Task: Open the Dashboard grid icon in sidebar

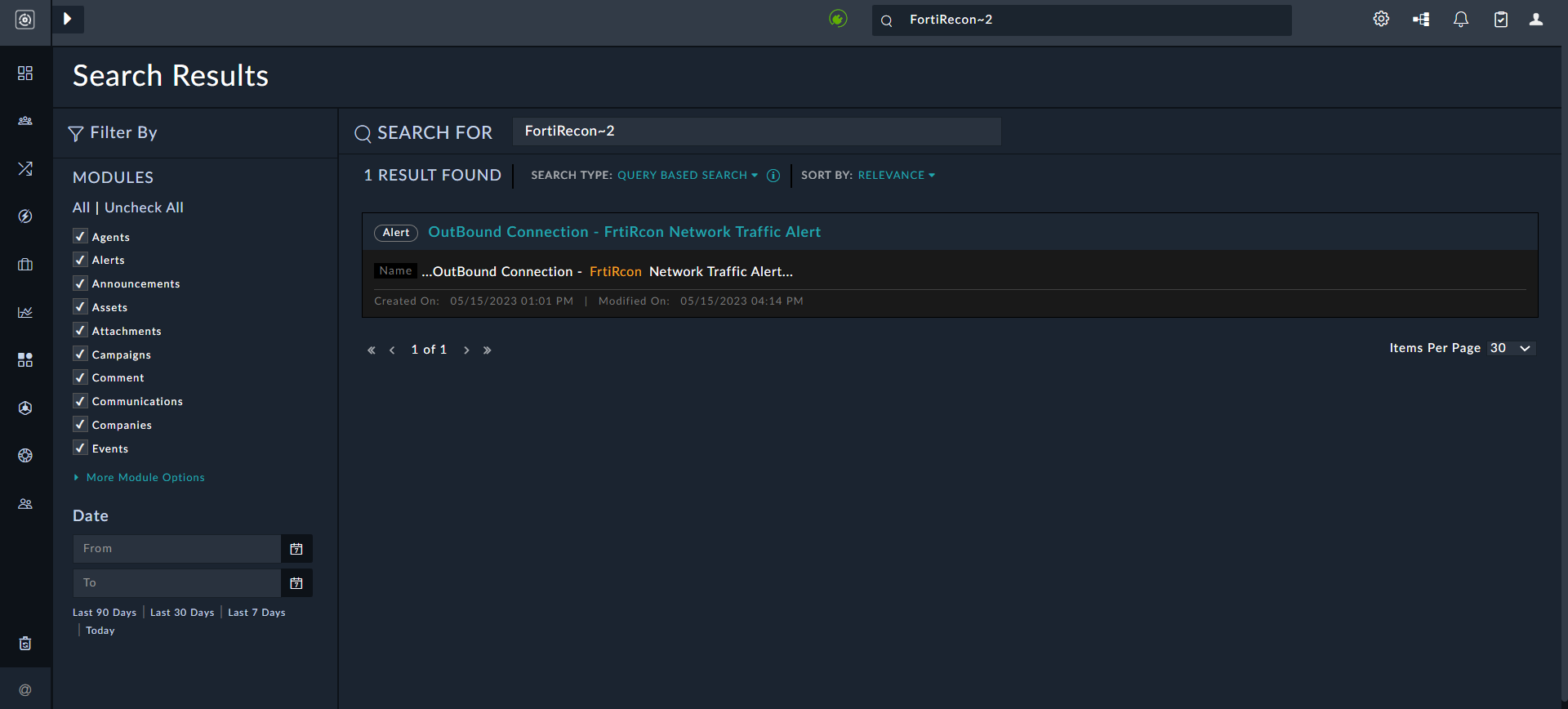Action: coord(25,74)
